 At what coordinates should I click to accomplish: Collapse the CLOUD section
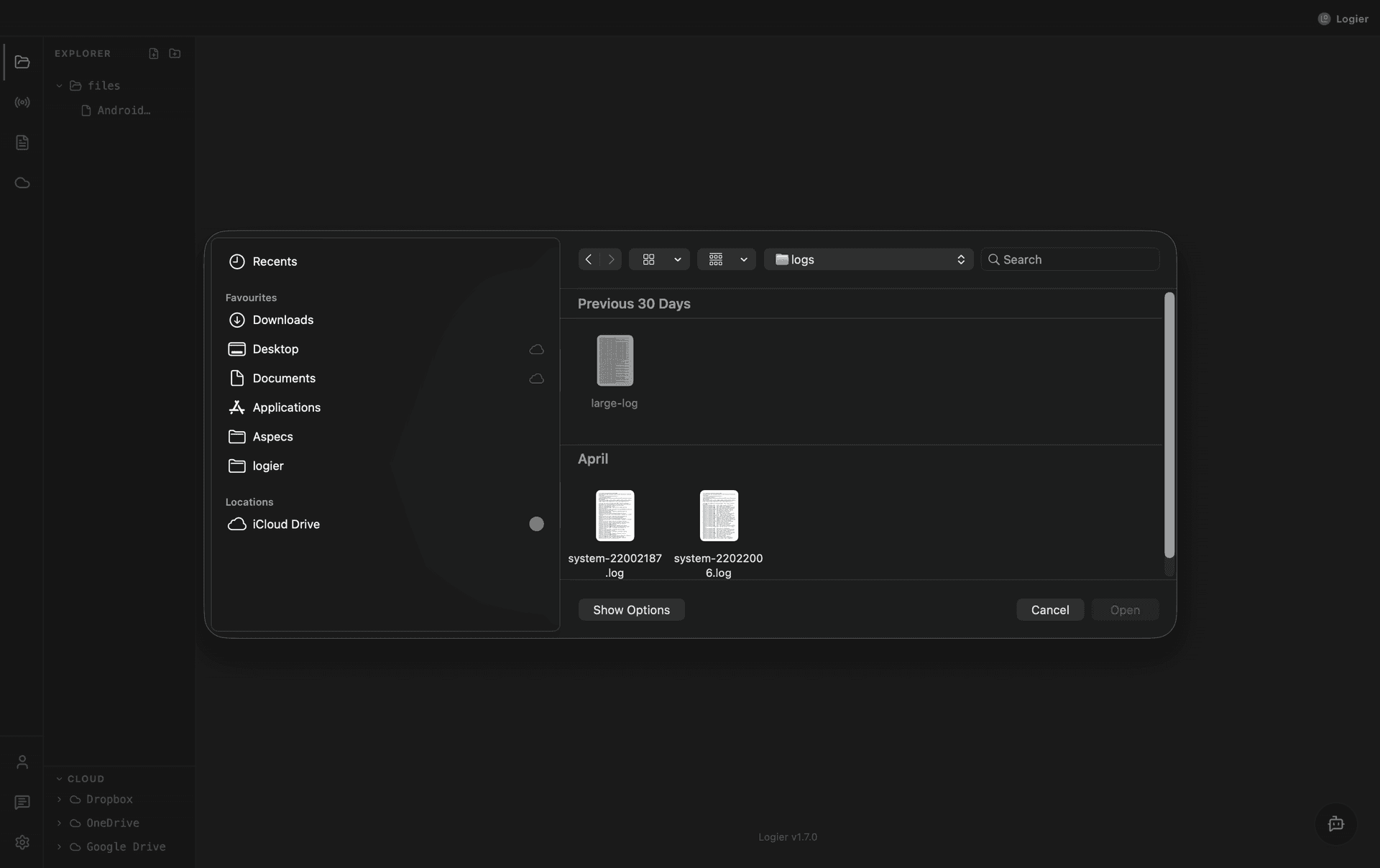tap(59, 779)
